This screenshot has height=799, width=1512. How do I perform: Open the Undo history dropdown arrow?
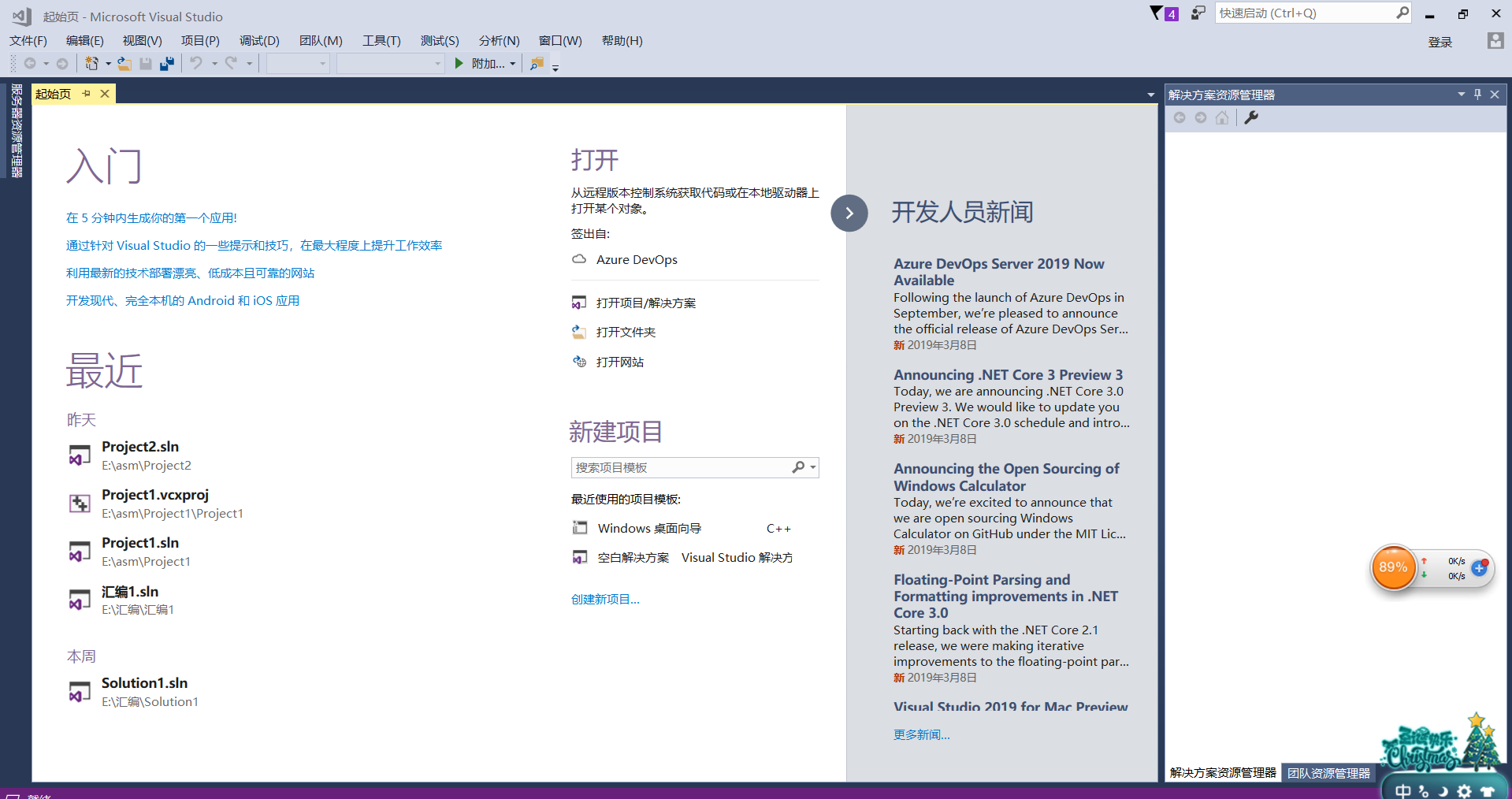(214, 64)
